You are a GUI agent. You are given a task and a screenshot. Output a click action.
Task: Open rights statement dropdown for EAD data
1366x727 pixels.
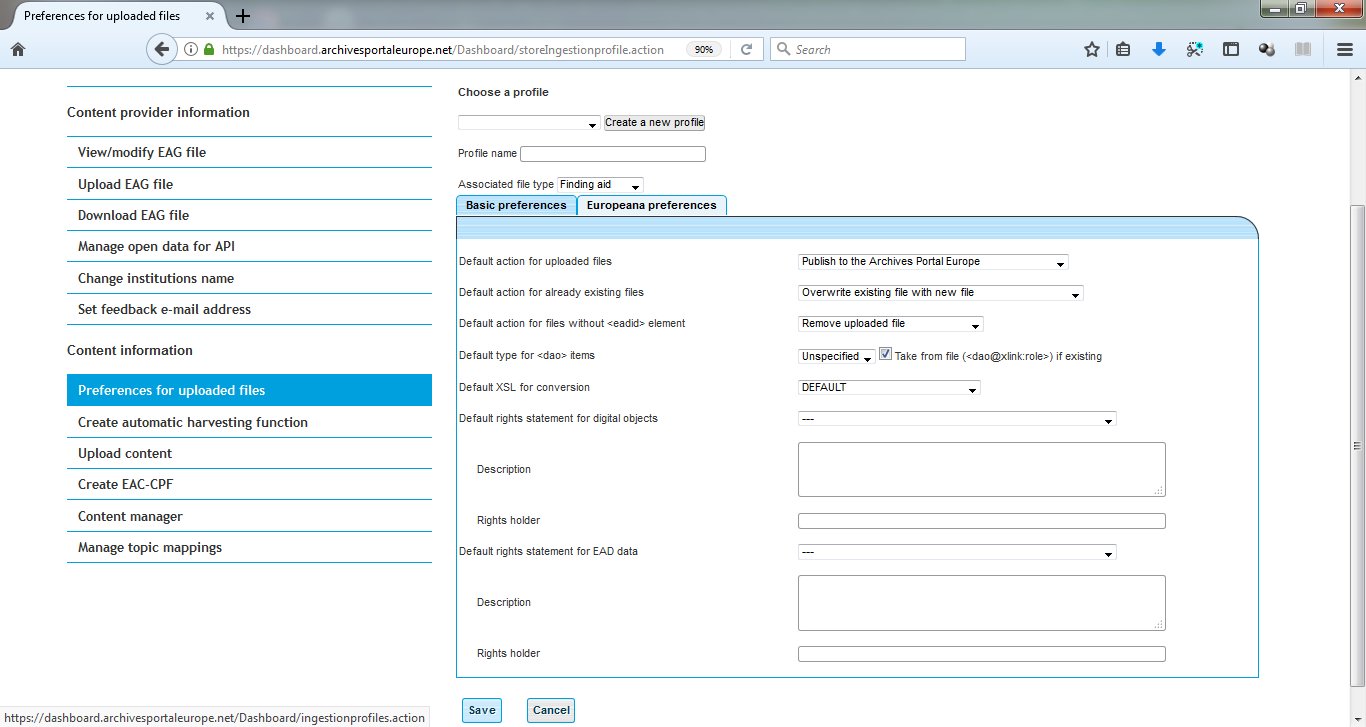pyautogui.click(x=957, y=552)
